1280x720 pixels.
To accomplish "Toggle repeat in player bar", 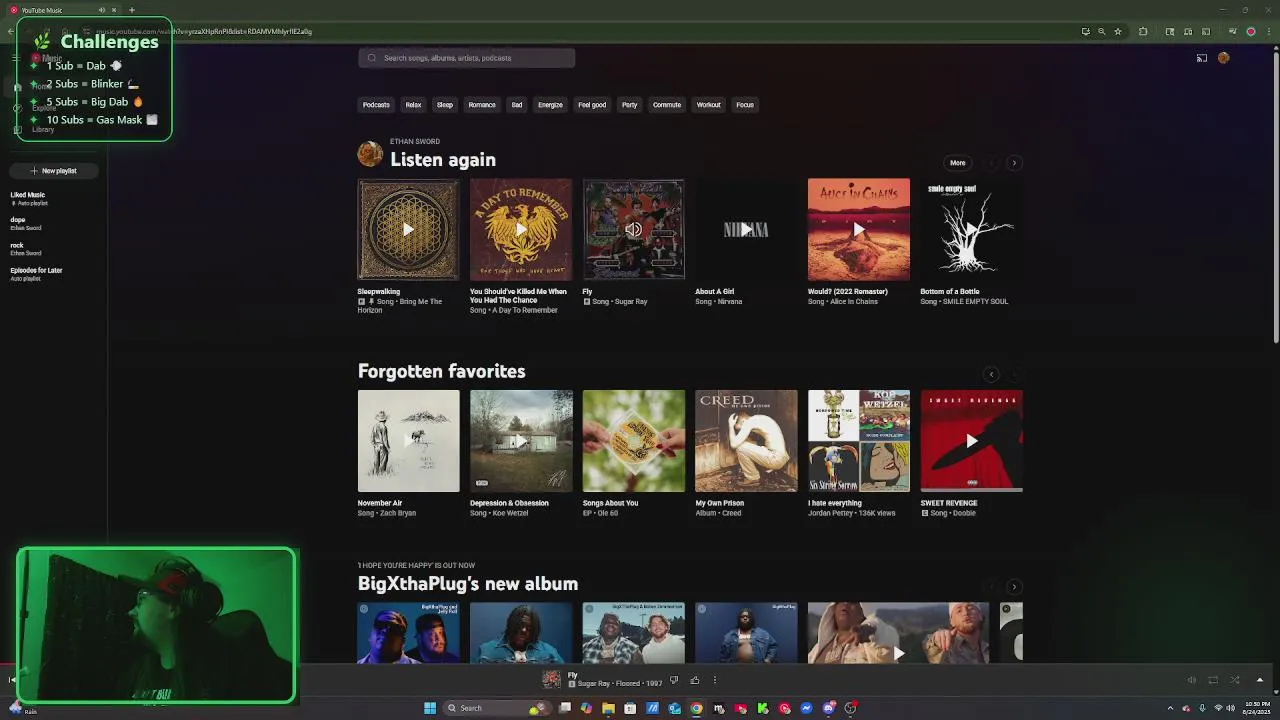I will (1213, 680).
